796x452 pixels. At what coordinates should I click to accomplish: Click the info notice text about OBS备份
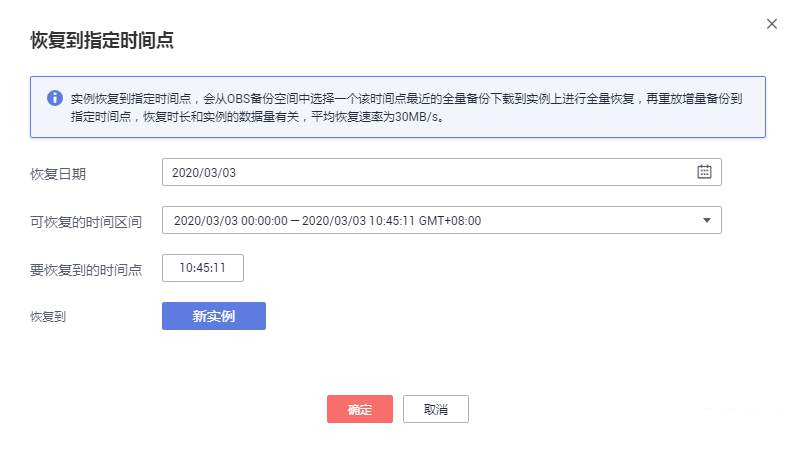click(406, 107)
